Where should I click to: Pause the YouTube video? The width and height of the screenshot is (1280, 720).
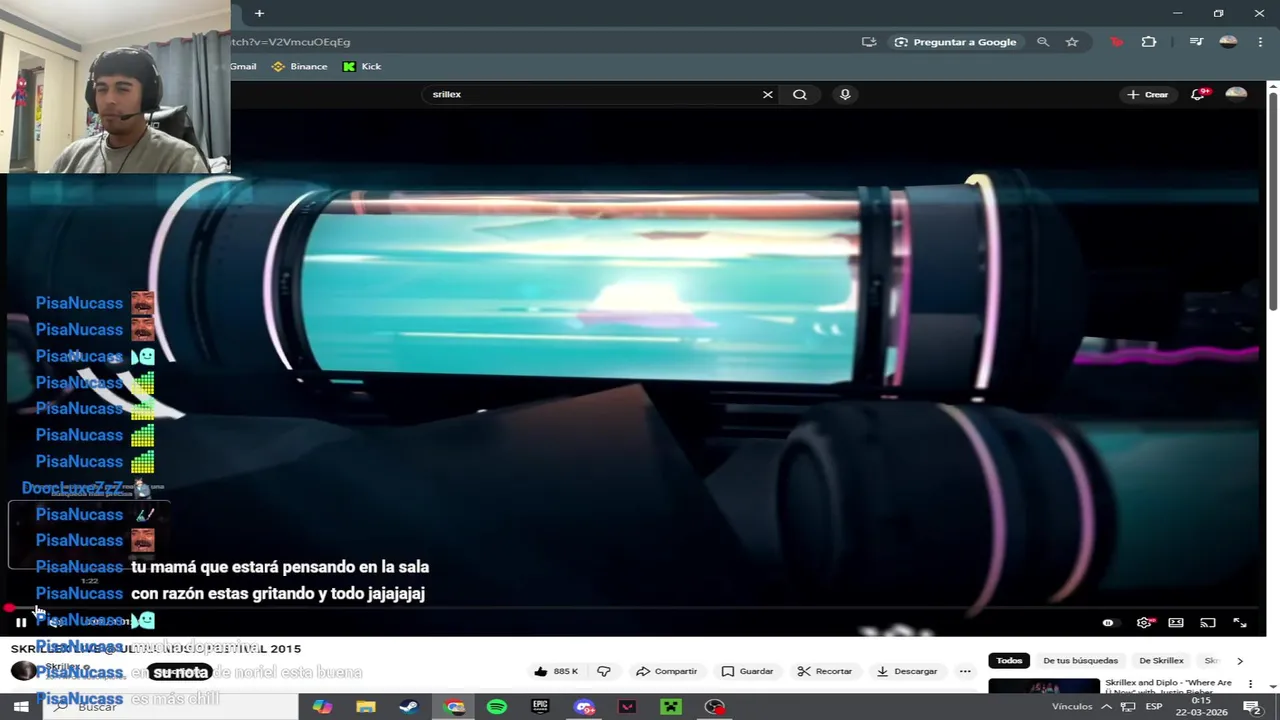[20, 622]
